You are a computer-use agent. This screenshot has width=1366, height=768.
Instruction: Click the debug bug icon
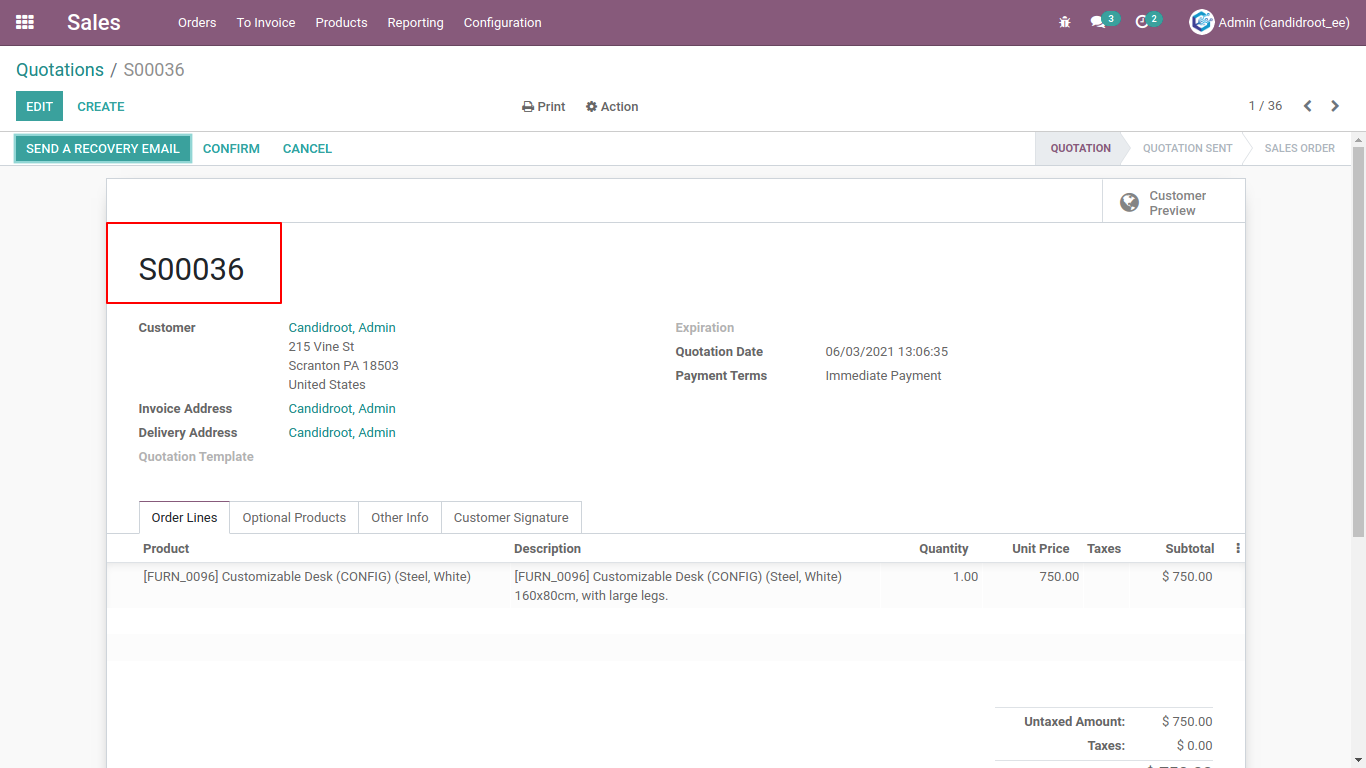(1064, 22)
